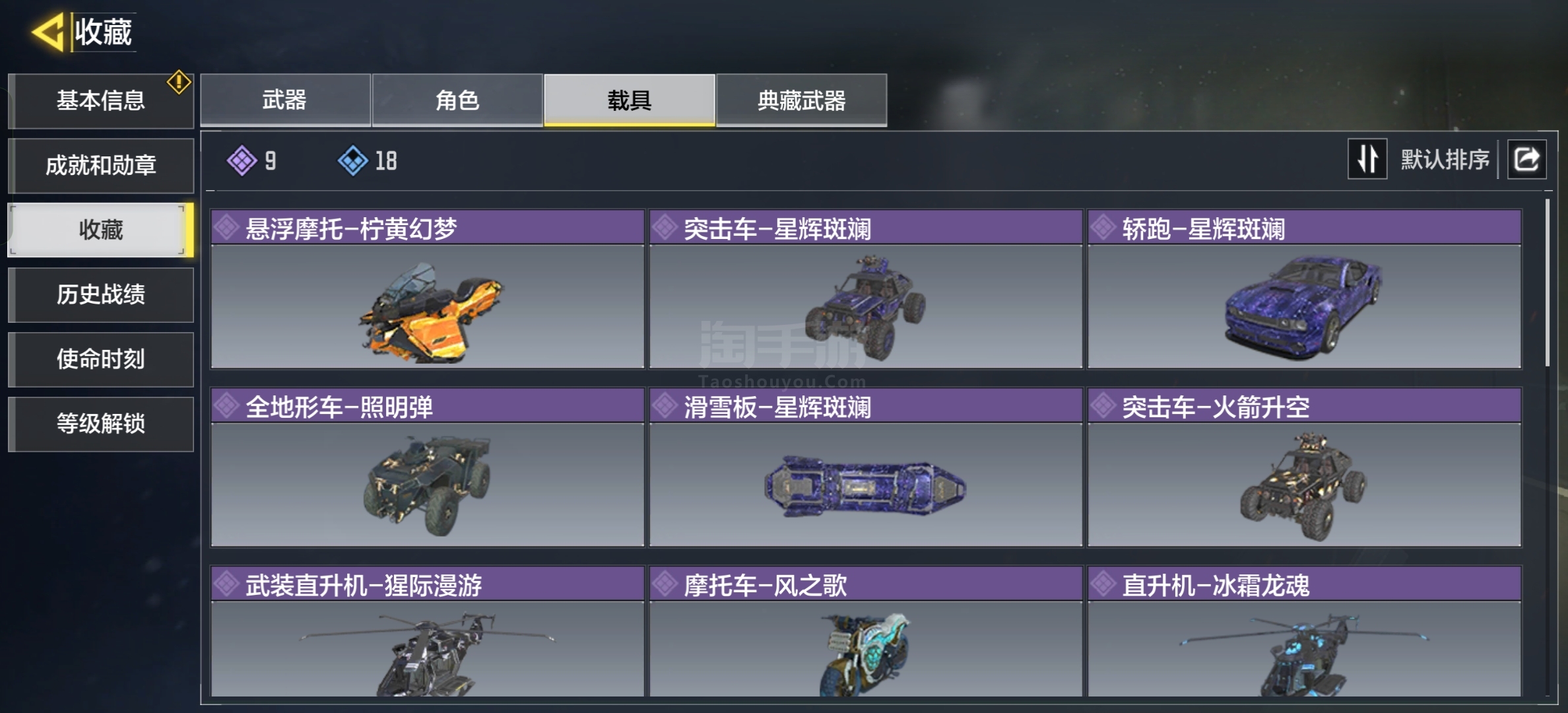Select the 全地形车-照明弹 ATV card
The image size is (1568, 713).
pos(428,467)
